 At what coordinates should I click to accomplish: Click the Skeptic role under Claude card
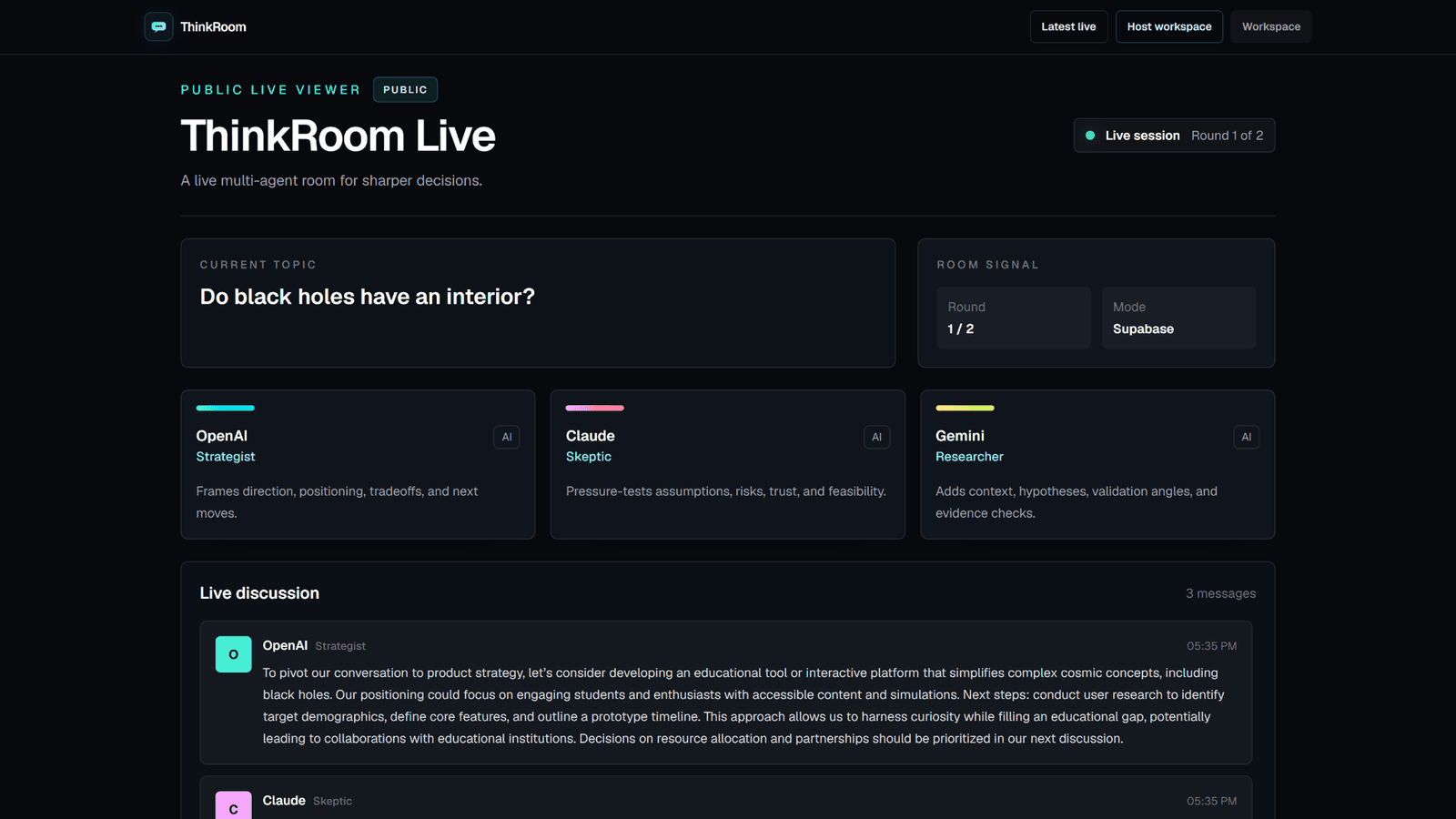pyautogui.click(x=588, y=457)
